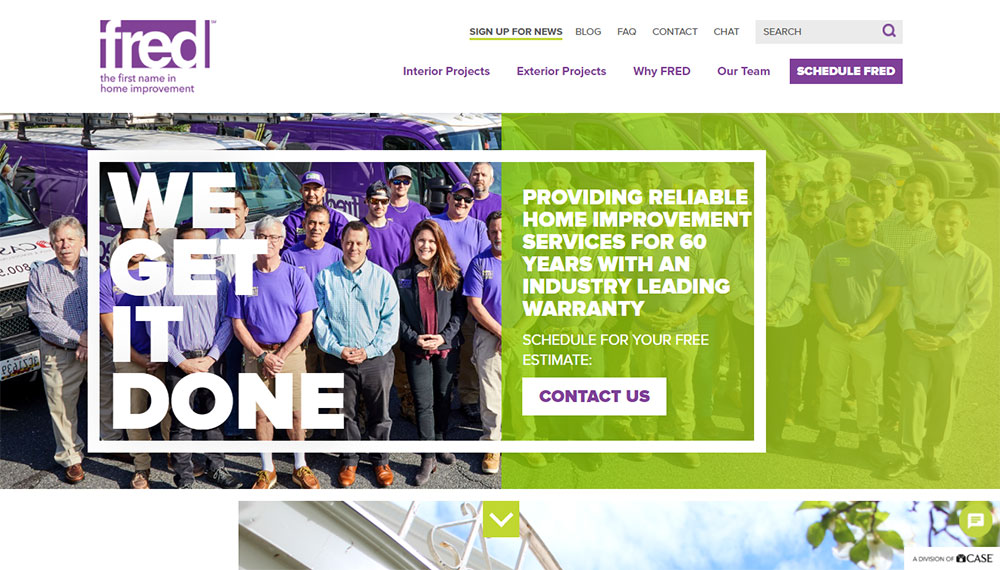Open the Why FRED menu
The height and width of the screenshot is (570, 1000).
tap(661, 71)
